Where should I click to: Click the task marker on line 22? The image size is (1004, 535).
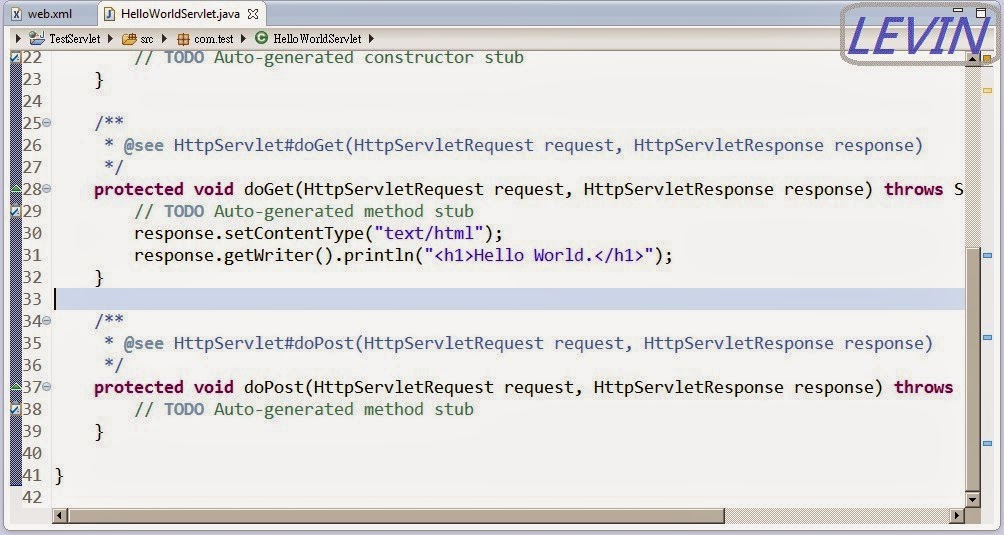coord(15,57)
